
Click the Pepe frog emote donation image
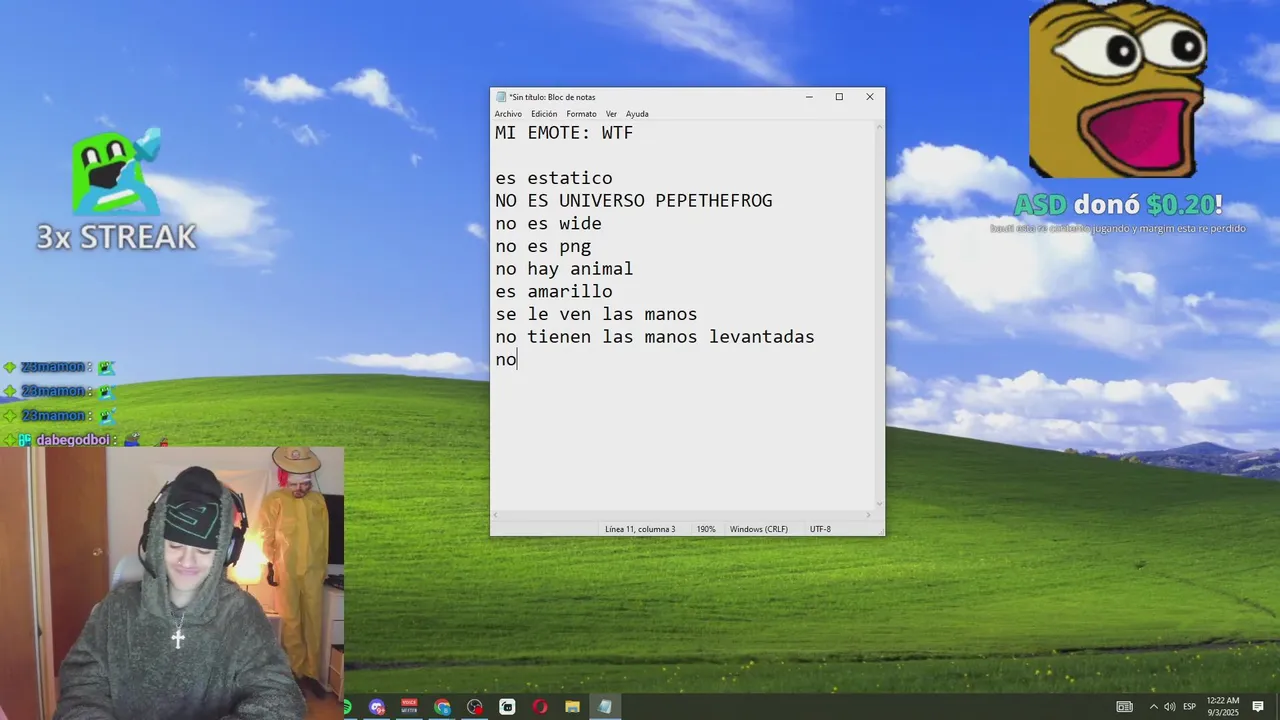click(1118, 90)
